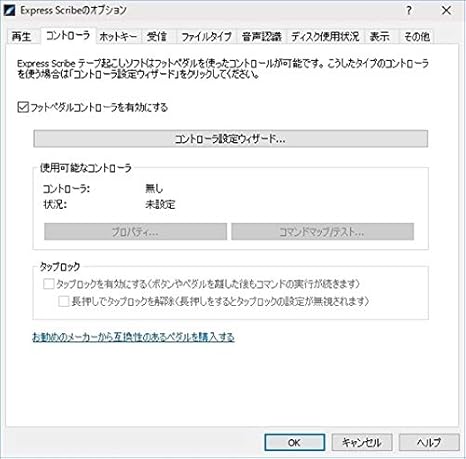Click the タップロック group heading

pos(60,266)
